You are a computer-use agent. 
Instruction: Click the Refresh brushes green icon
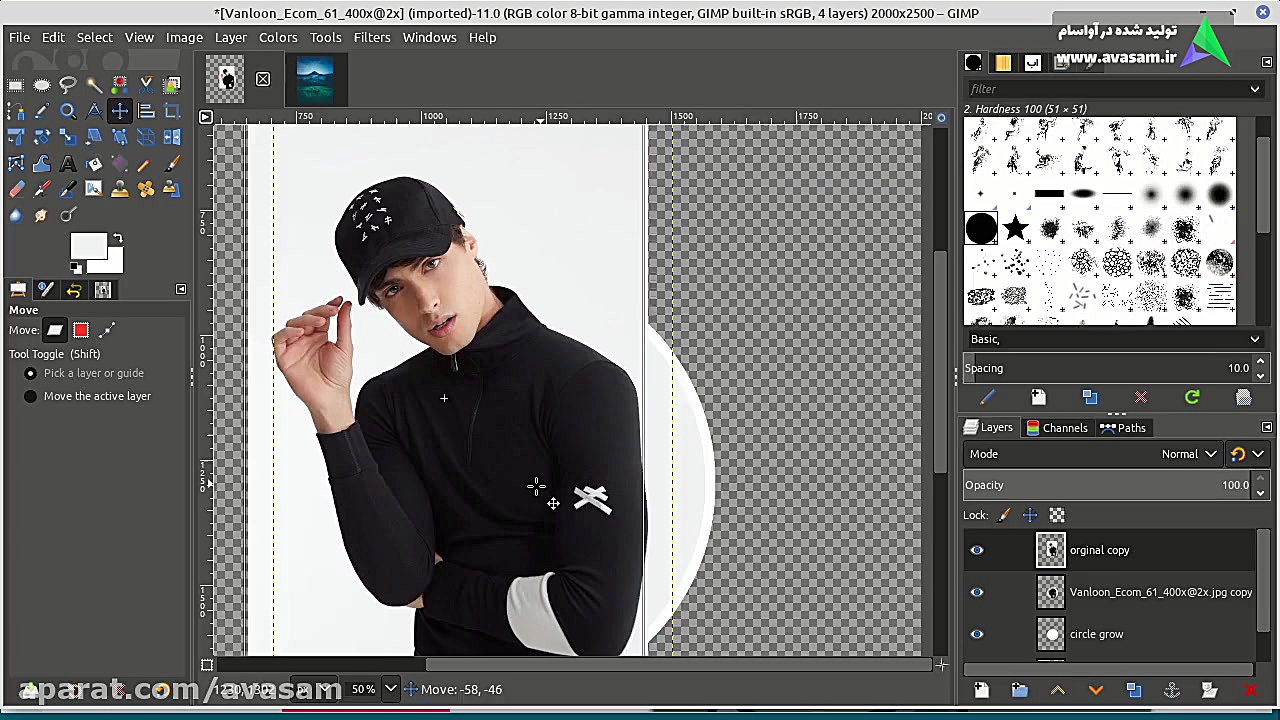[1192, 398]
